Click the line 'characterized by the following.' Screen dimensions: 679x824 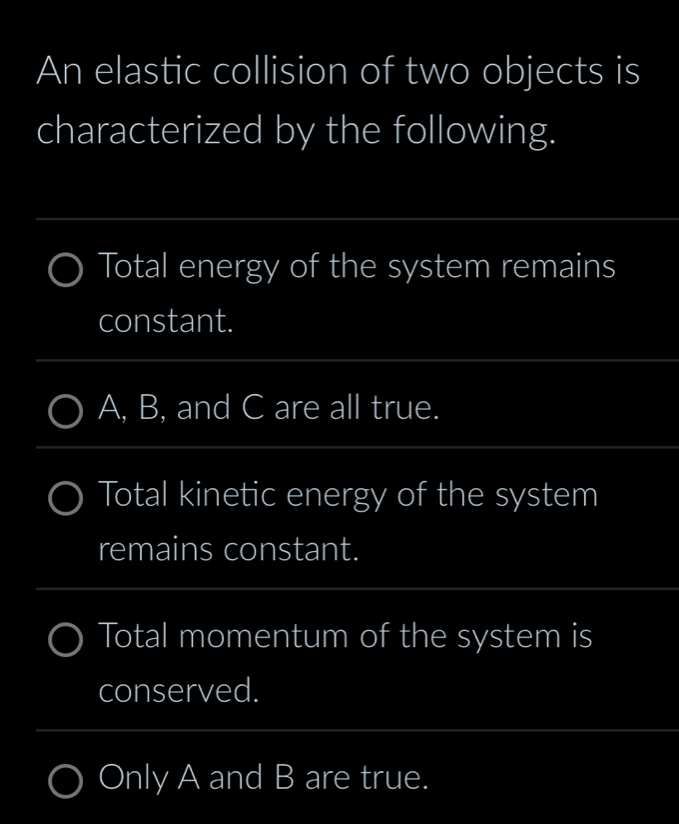point(295,130)
